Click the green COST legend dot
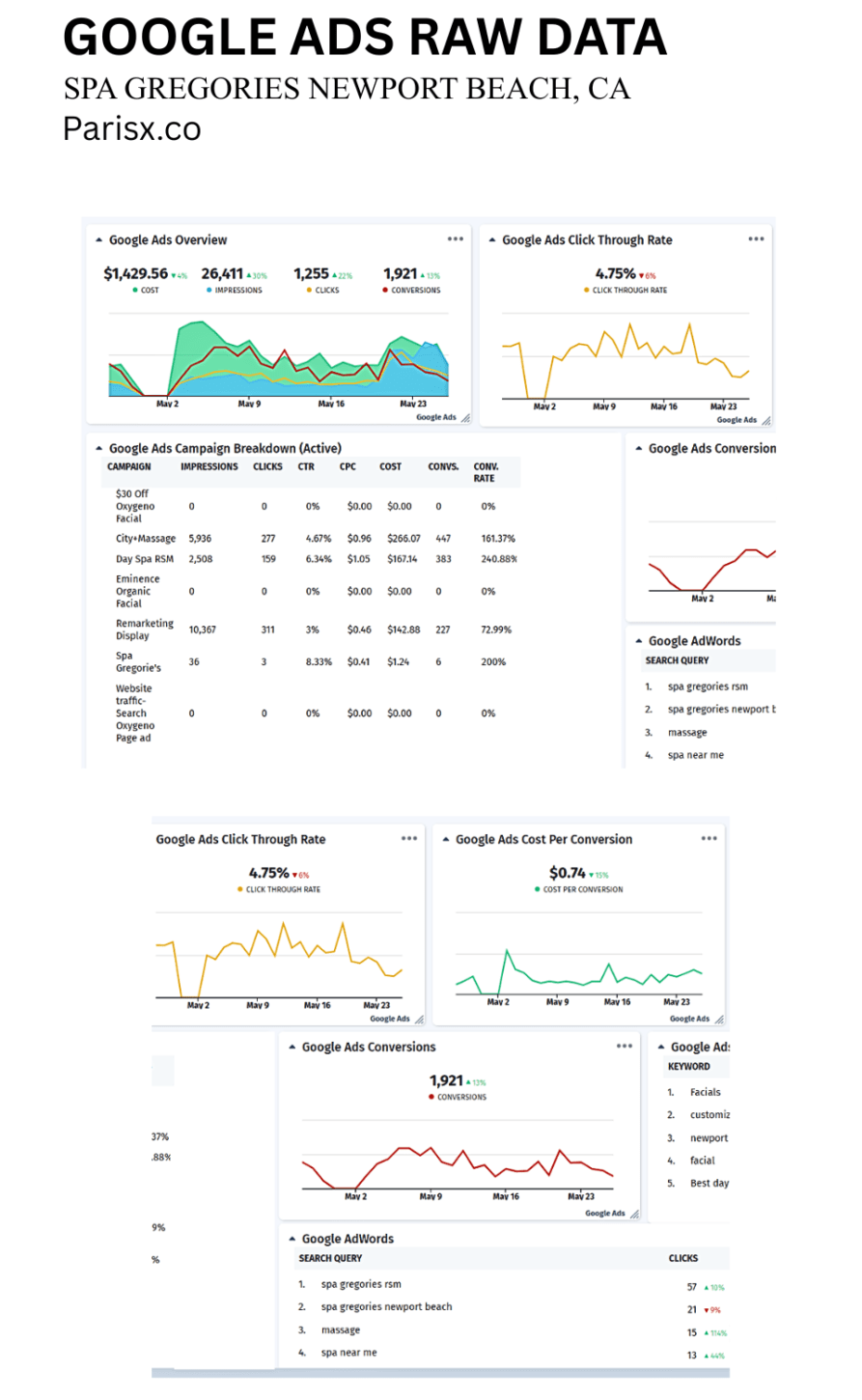 pyautogui.click(x=135, y=291)
